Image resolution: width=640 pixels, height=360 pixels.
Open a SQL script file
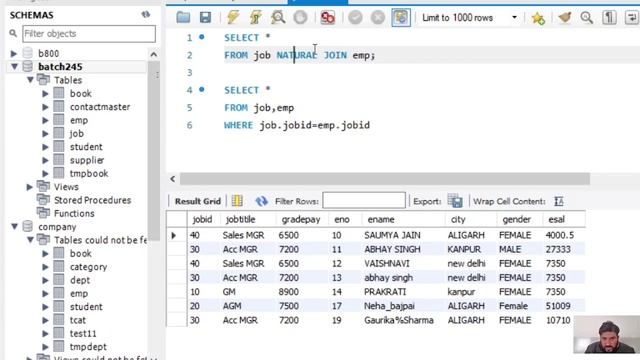pyautogui.click(x=183, y=18)
